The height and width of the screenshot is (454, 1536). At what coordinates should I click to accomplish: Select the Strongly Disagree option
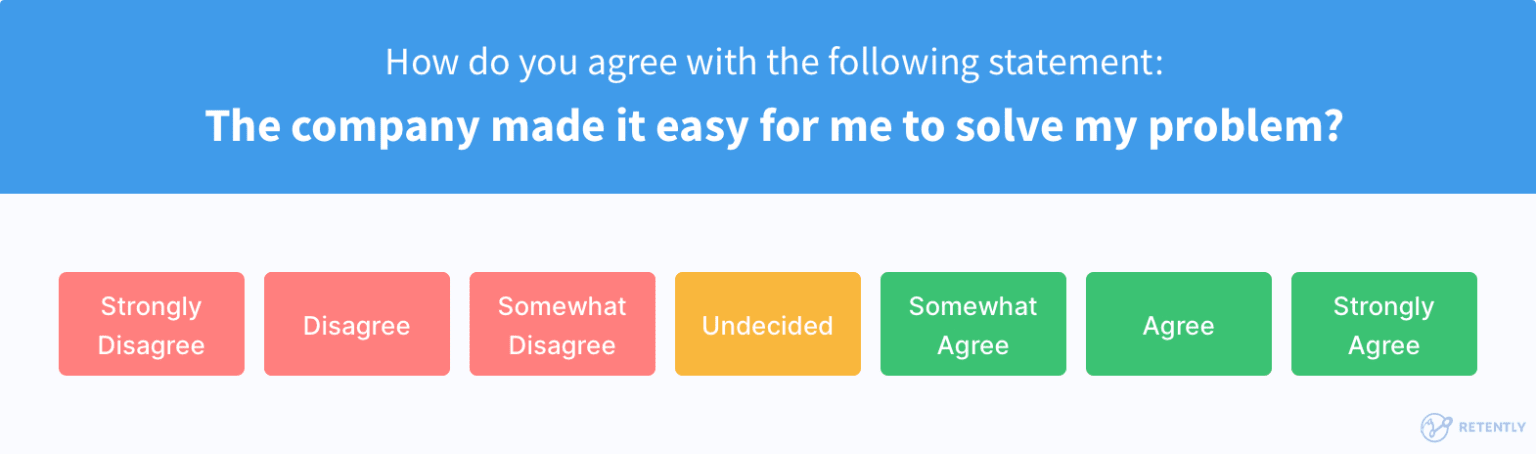[x=151, y=324]
